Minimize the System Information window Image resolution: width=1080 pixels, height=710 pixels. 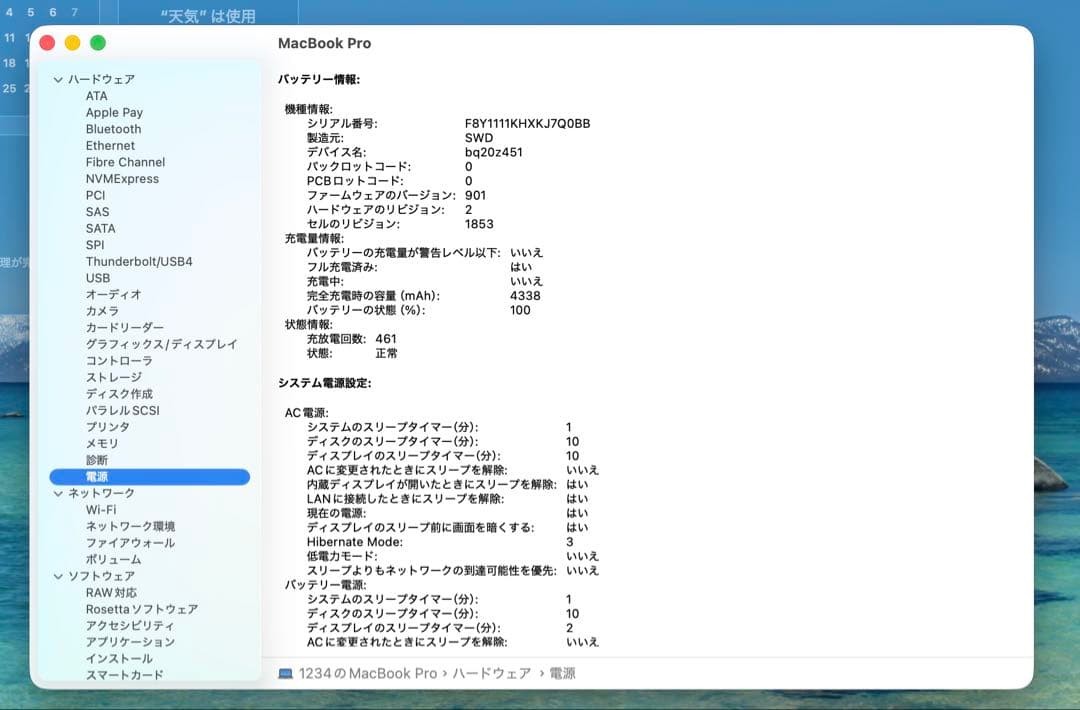pyautogui.click(x=72, y=43)
